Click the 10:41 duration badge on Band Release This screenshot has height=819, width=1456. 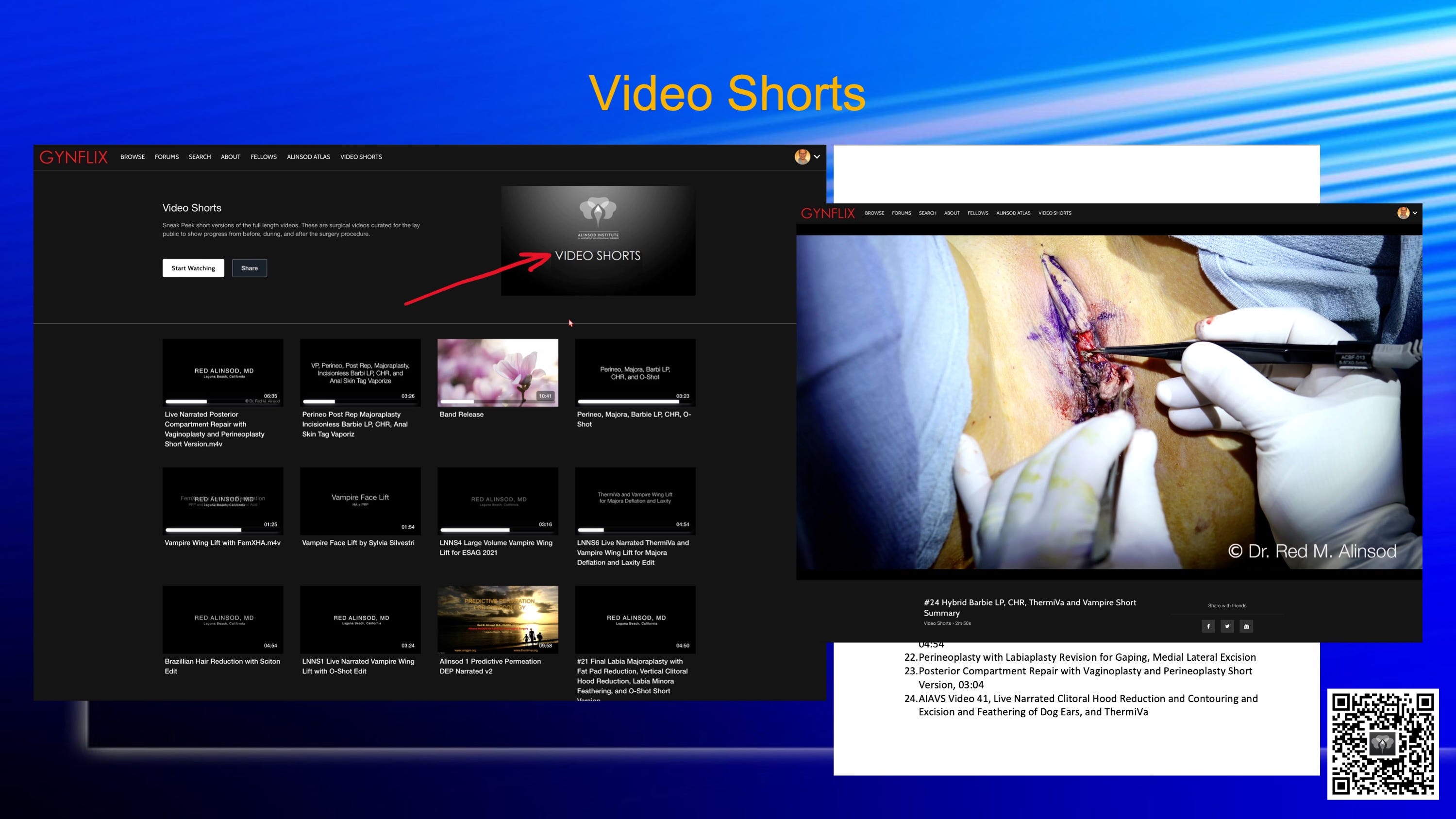point(545,396)
